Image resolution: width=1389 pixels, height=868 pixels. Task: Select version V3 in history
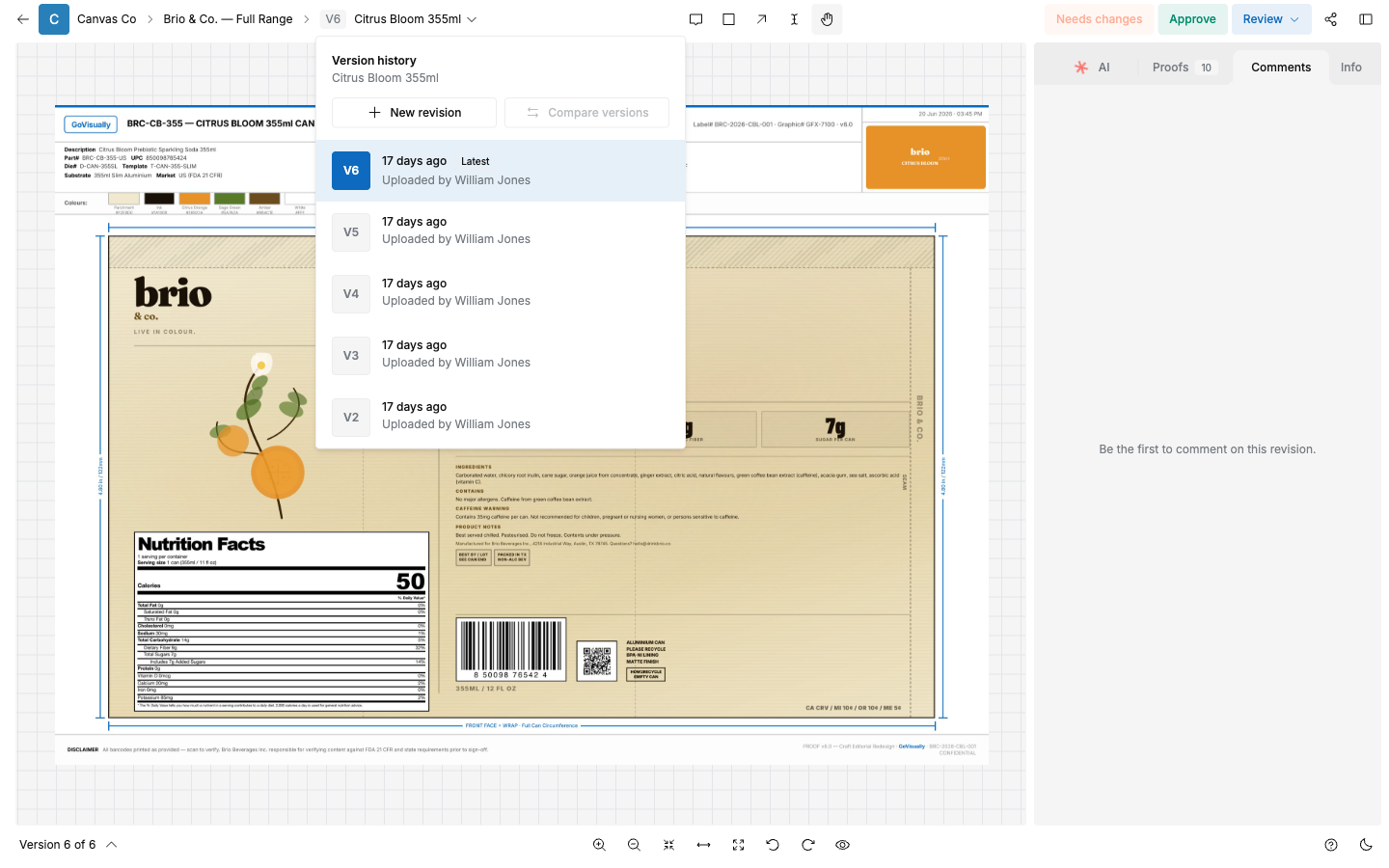[501, 355]
